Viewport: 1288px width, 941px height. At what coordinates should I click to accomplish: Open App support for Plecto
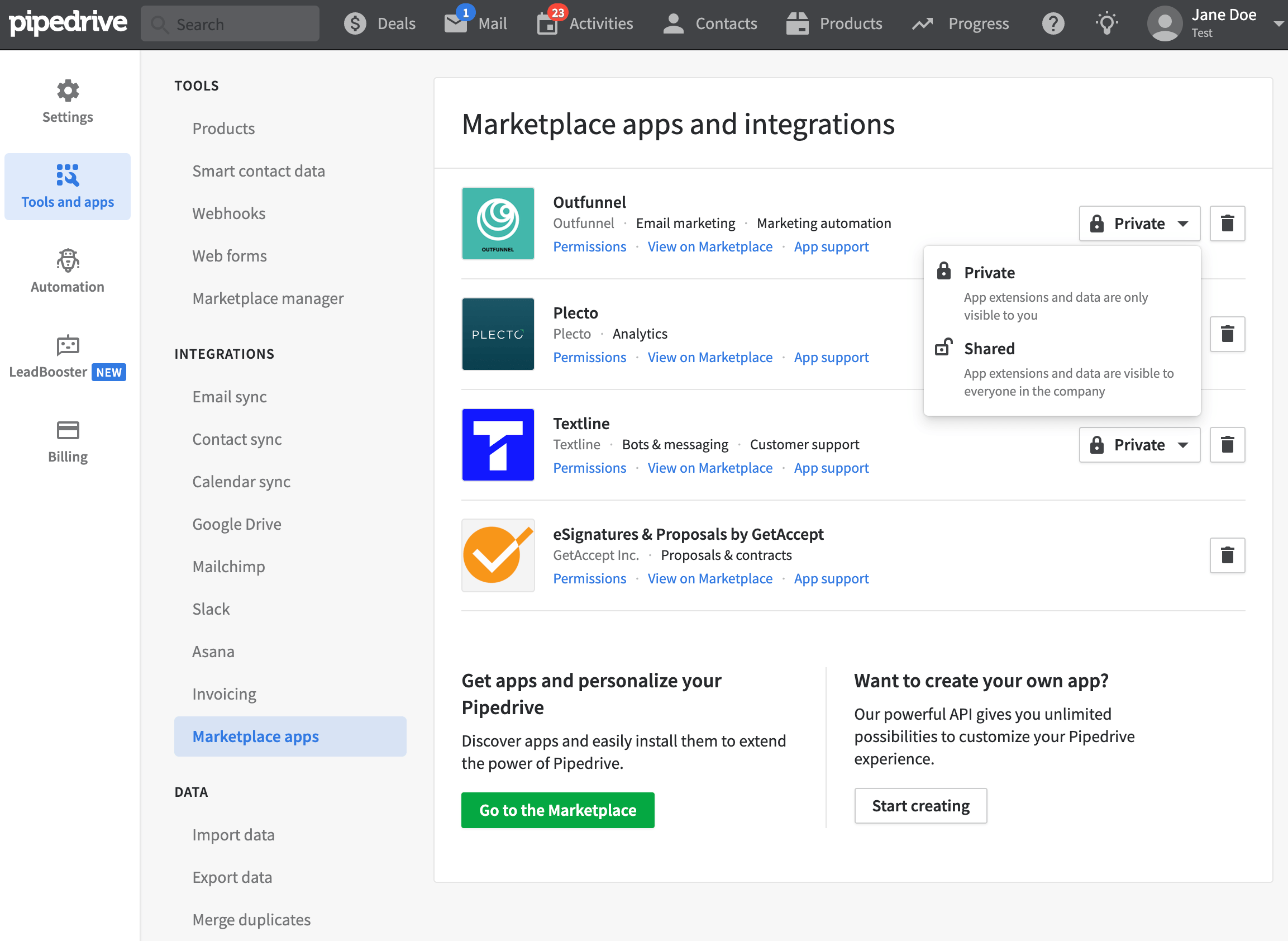point(831,357)
